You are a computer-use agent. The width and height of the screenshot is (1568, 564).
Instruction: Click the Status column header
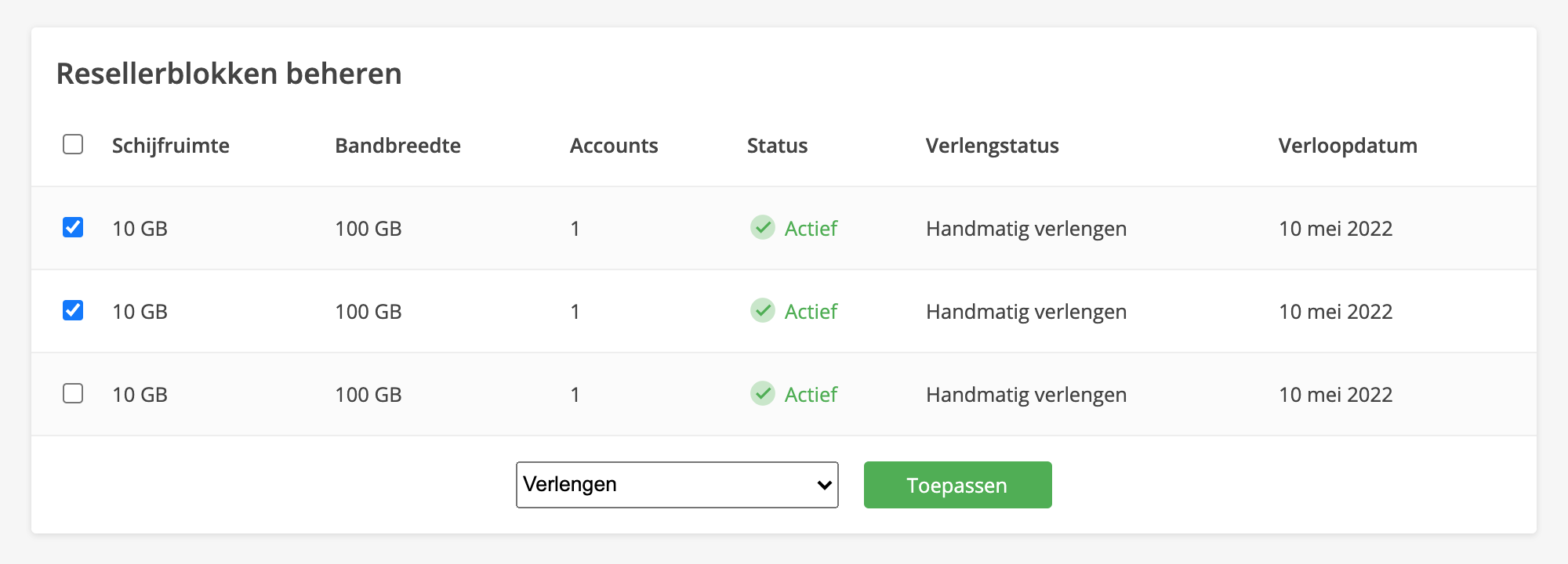click(x=777, y=145)
